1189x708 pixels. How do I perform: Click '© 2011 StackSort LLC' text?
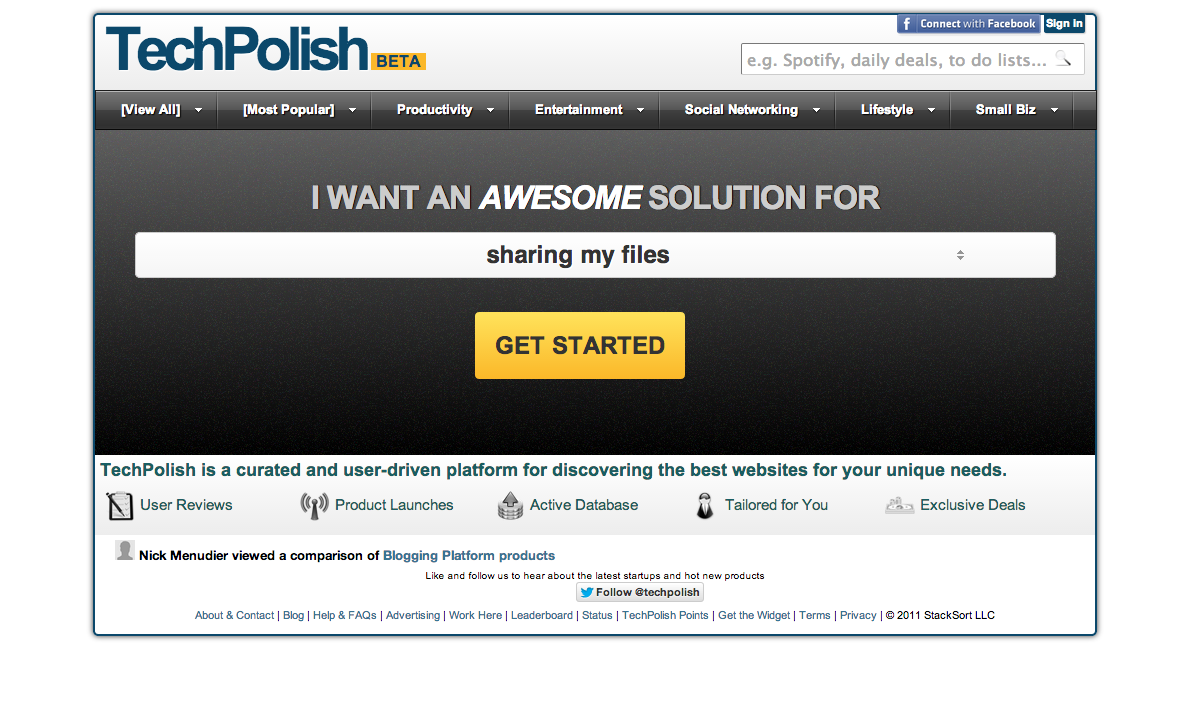click(940, 616)
